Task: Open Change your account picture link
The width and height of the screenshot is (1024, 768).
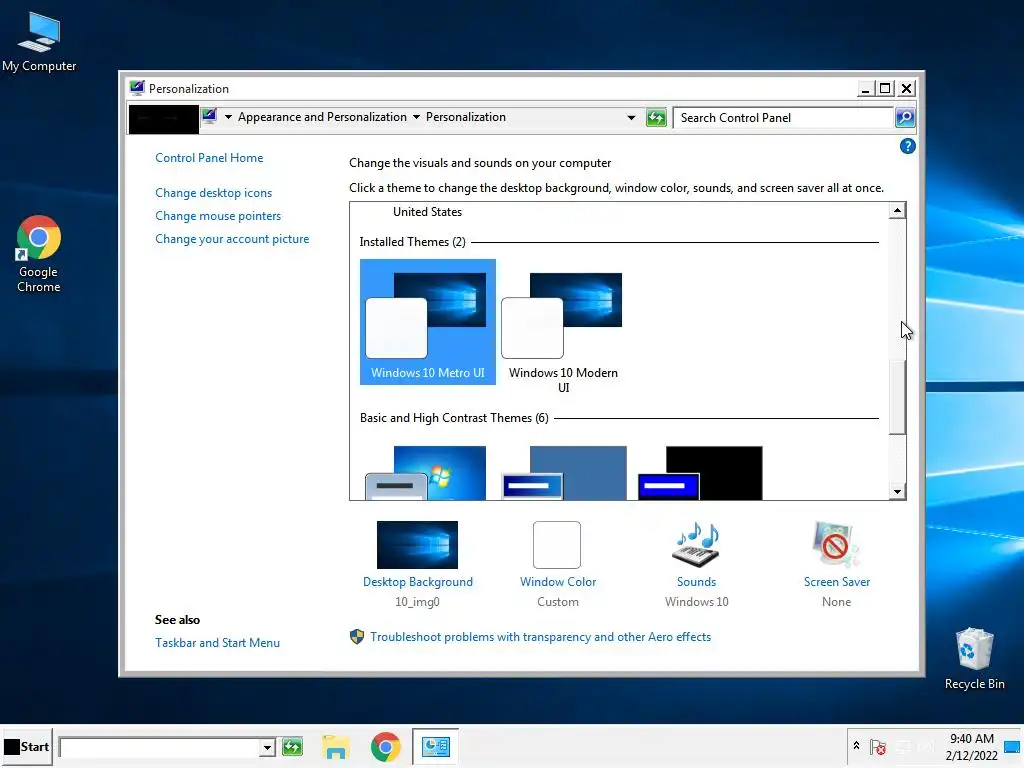Action: [232, 239]
